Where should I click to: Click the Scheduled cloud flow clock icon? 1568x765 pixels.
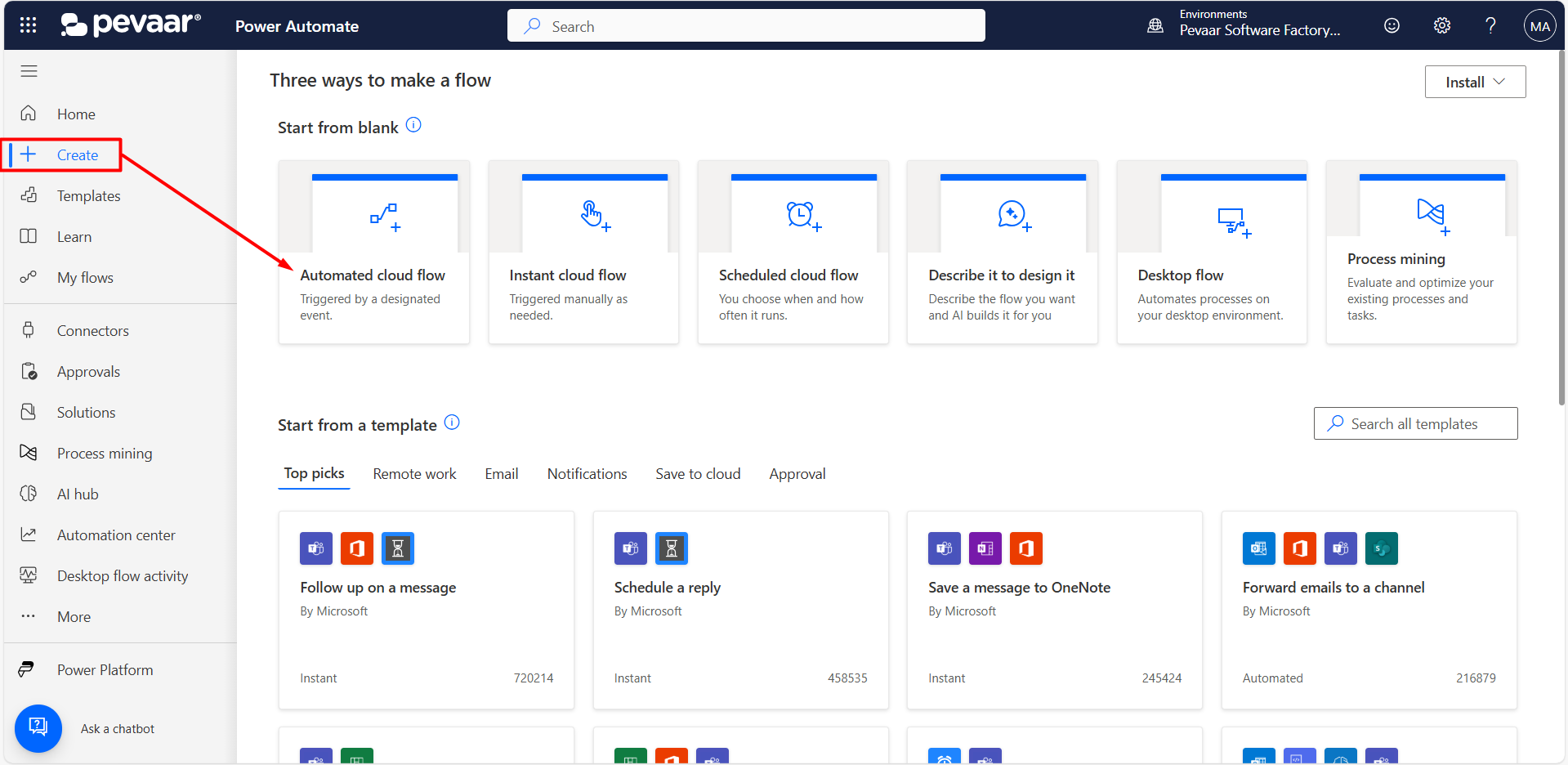[x=804, y=216]
